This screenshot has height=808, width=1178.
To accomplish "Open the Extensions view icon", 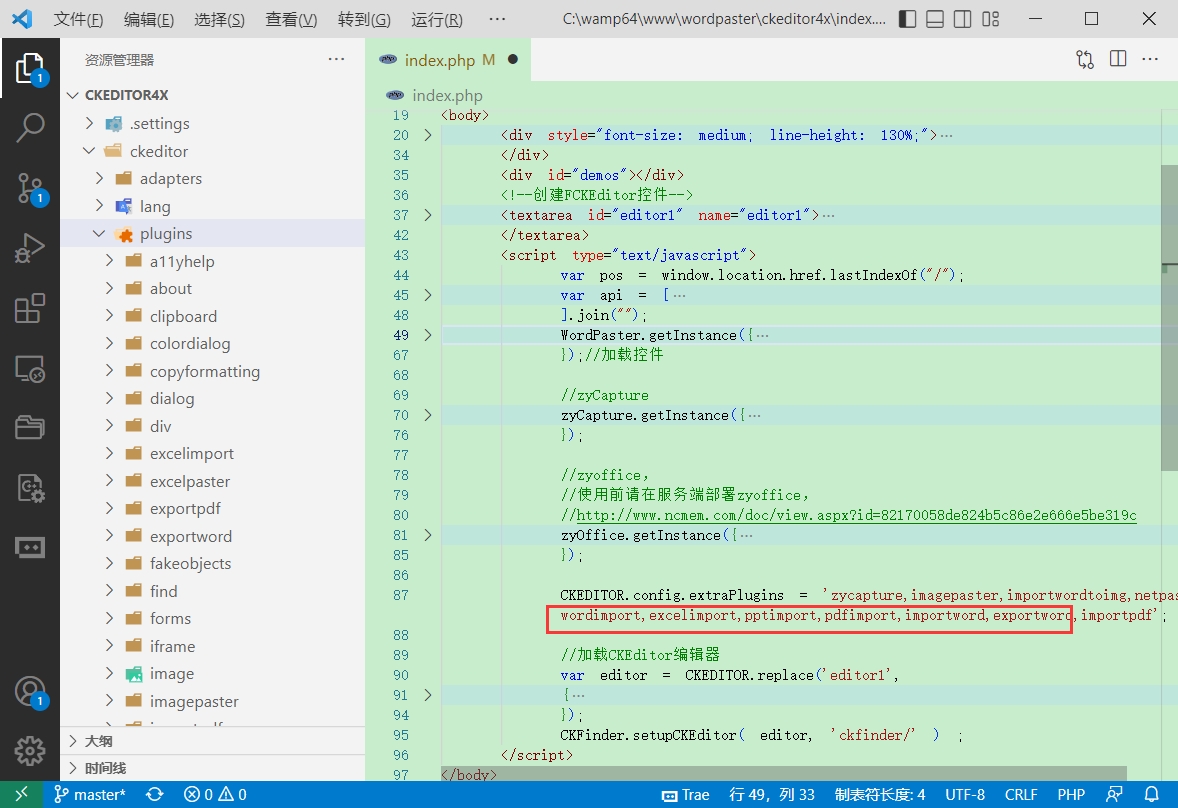I will point(30,309).
